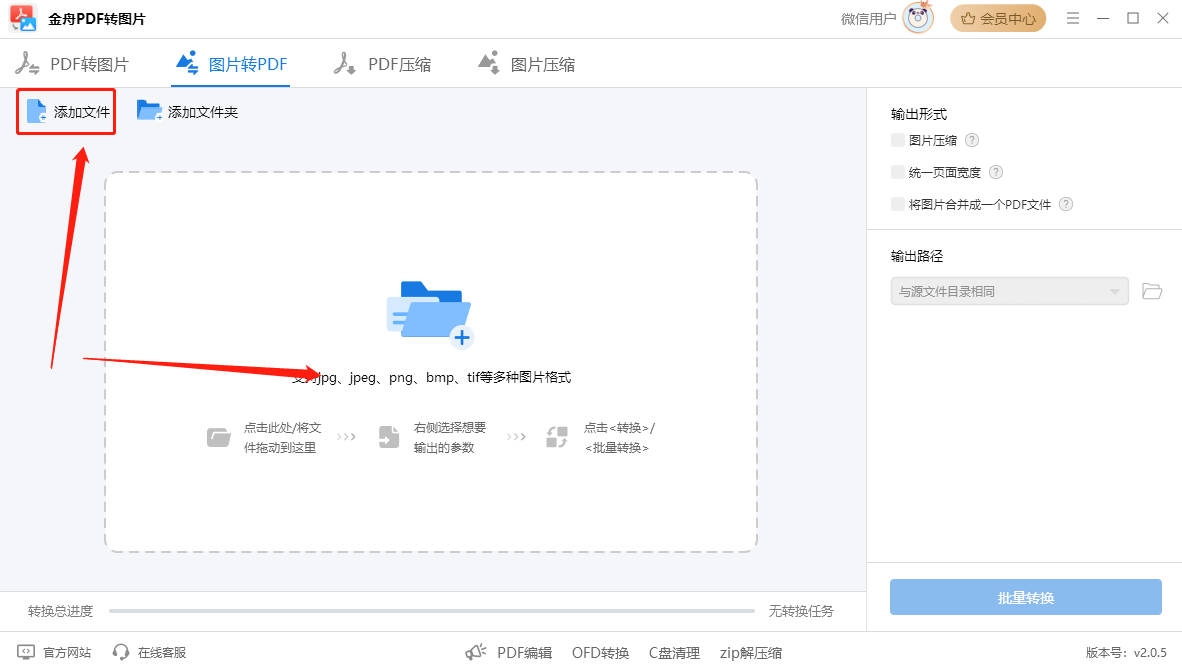1182x667 pixels.
Task: Start the C盘清理 cleanup tool
Action: pyautogui.click(x=674, y=651)
